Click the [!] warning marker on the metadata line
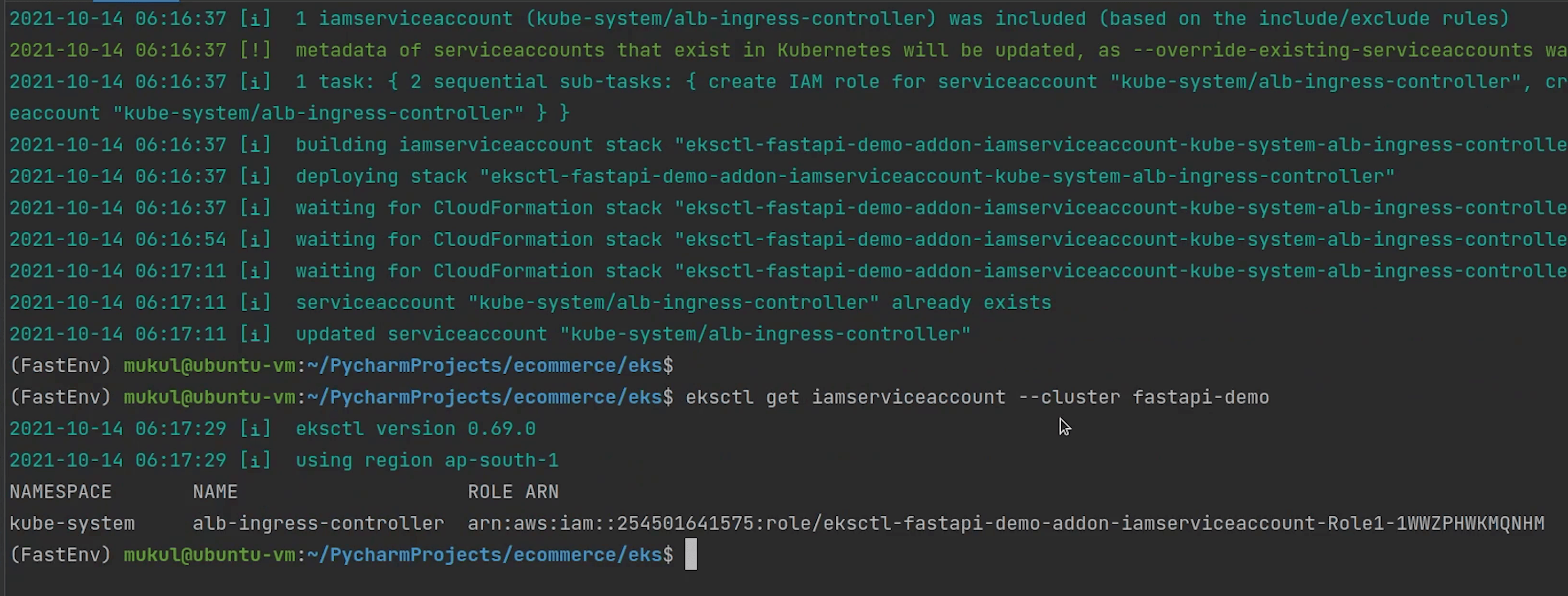Screen dimensions: 1568x596 (255, 50)
